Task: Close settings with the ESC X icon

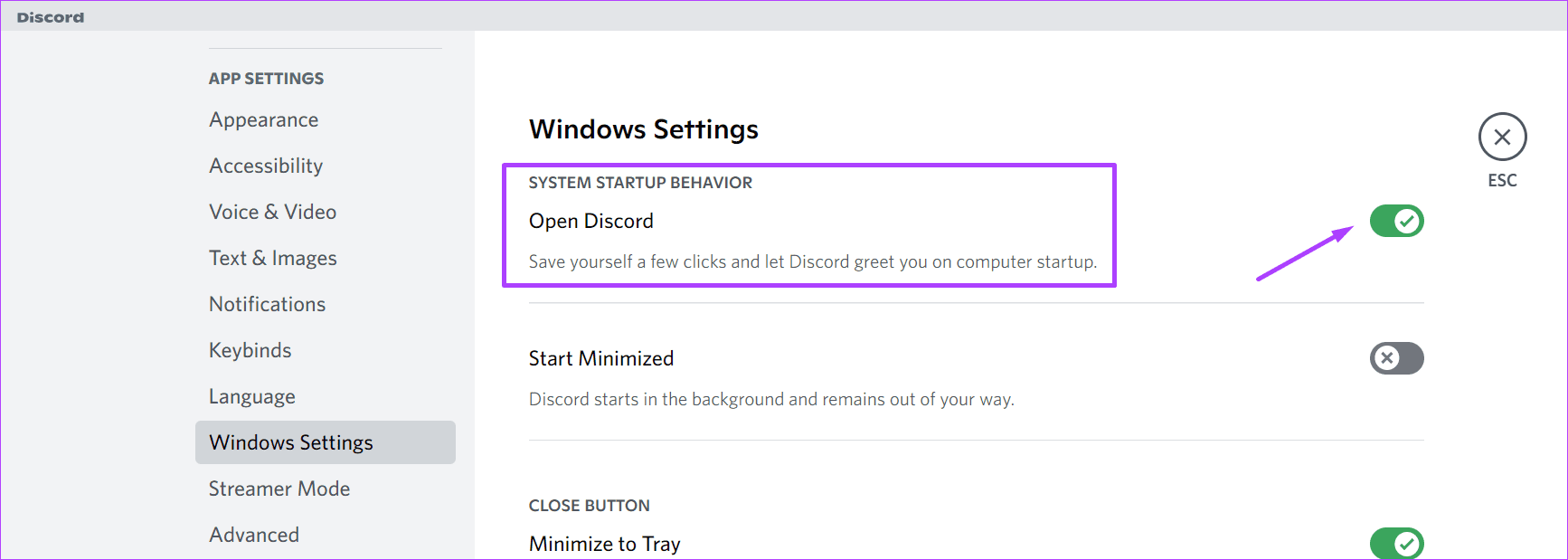Action: [1502, 137]
